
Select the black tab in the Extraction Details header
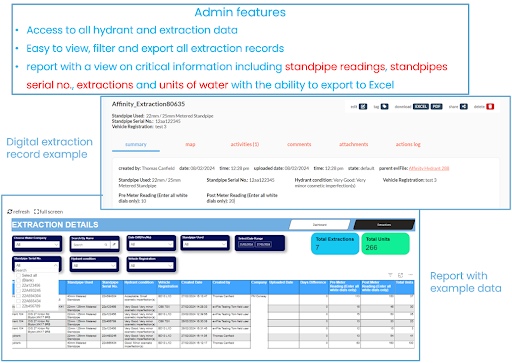coord(384,225)
